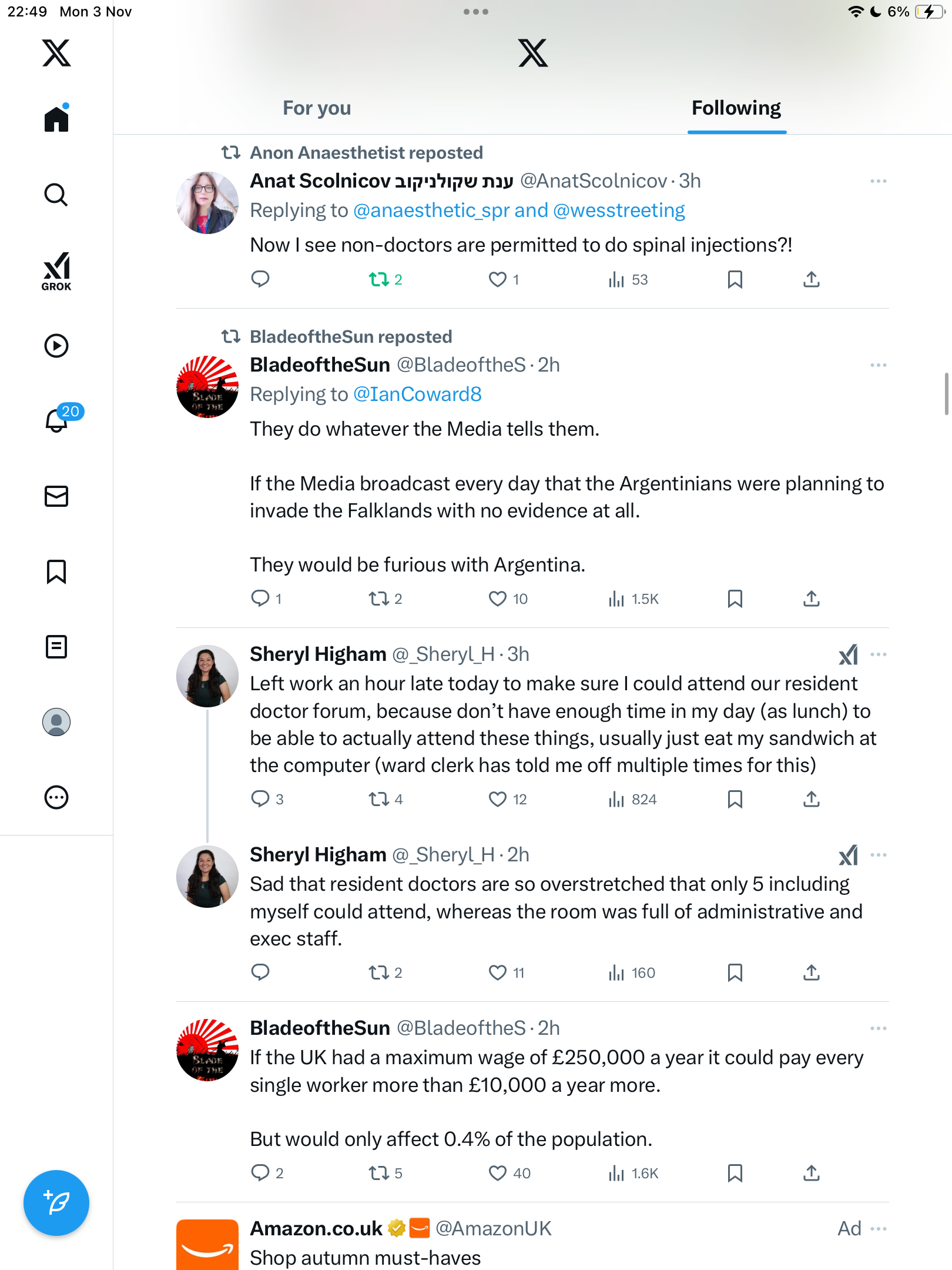This screenshot has height=1270, width=952.
Task: Like Anat Scolnicov's spinal injections post
Action: coord(497,279)
